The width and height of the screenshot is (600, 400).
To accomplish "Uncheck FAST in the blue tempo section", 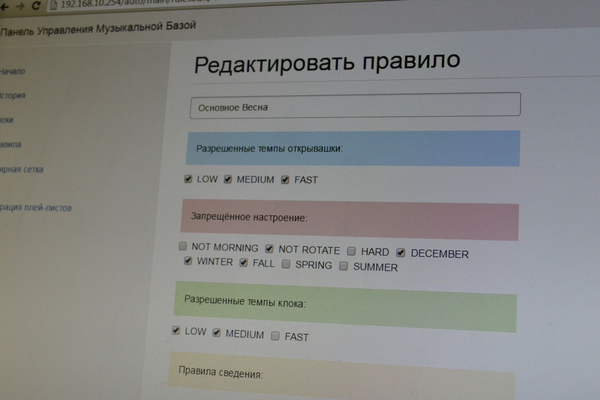I will (285, 180).
